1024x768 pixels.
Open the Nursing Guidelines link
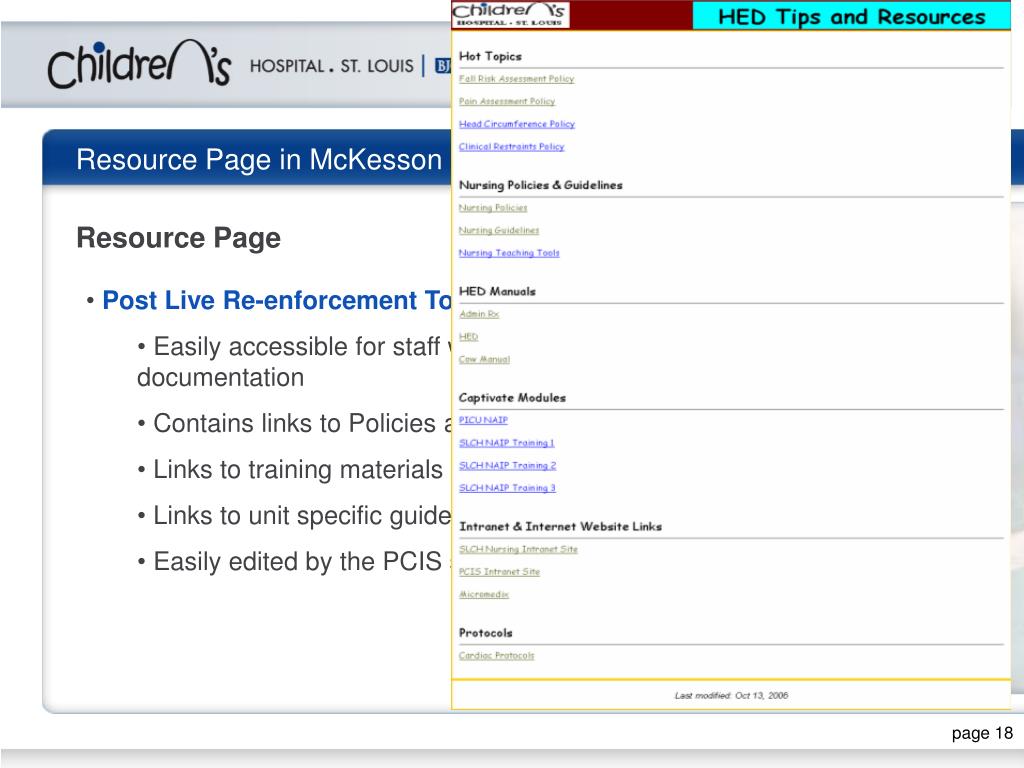coord(499,231)
